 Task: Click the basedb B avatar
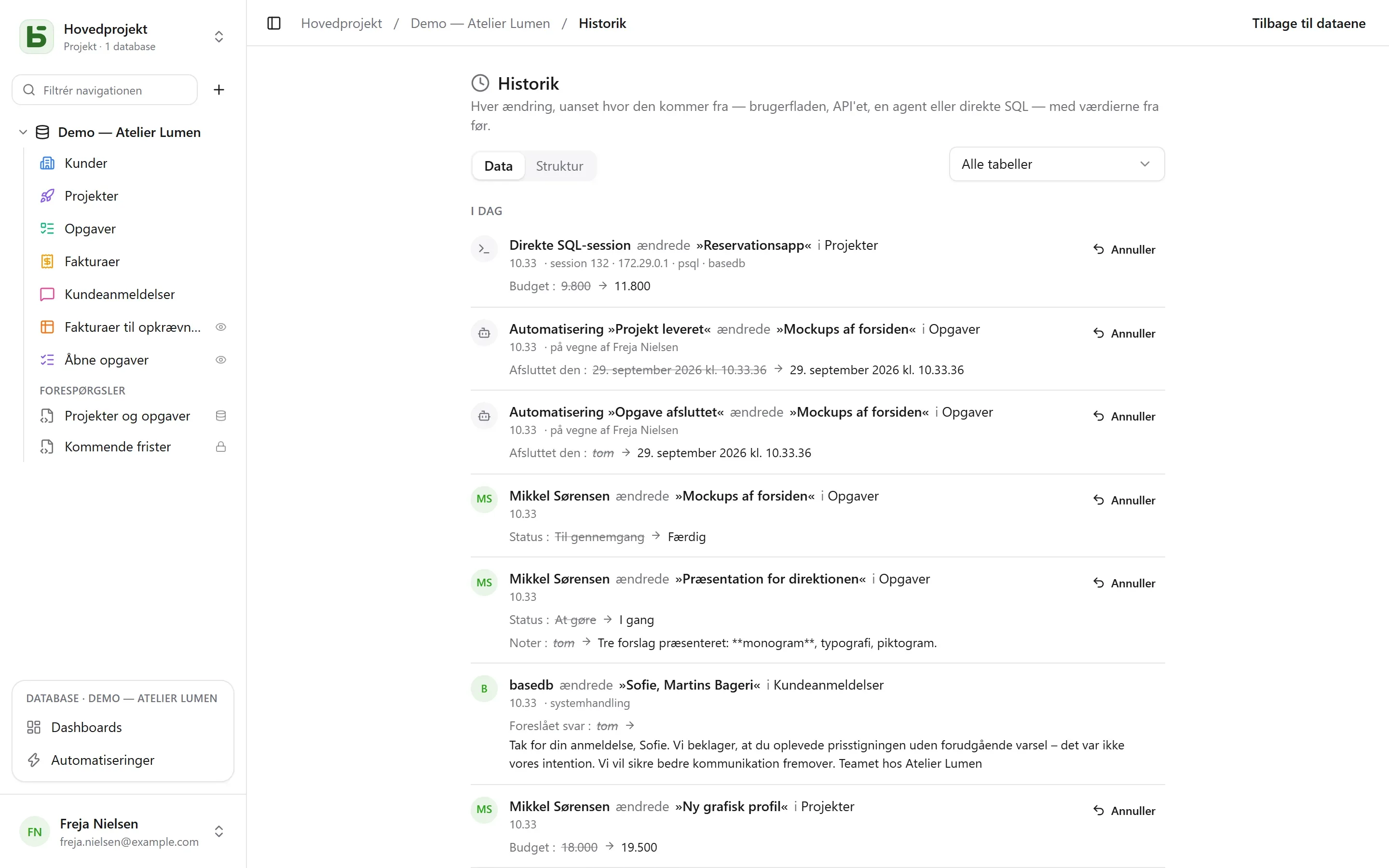tap(484, 689)
